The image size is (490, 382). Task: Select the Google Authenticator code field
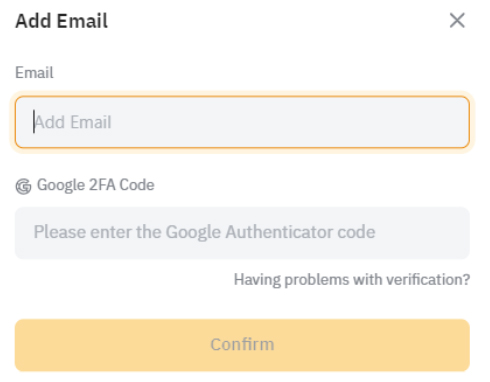click(242, 233)
